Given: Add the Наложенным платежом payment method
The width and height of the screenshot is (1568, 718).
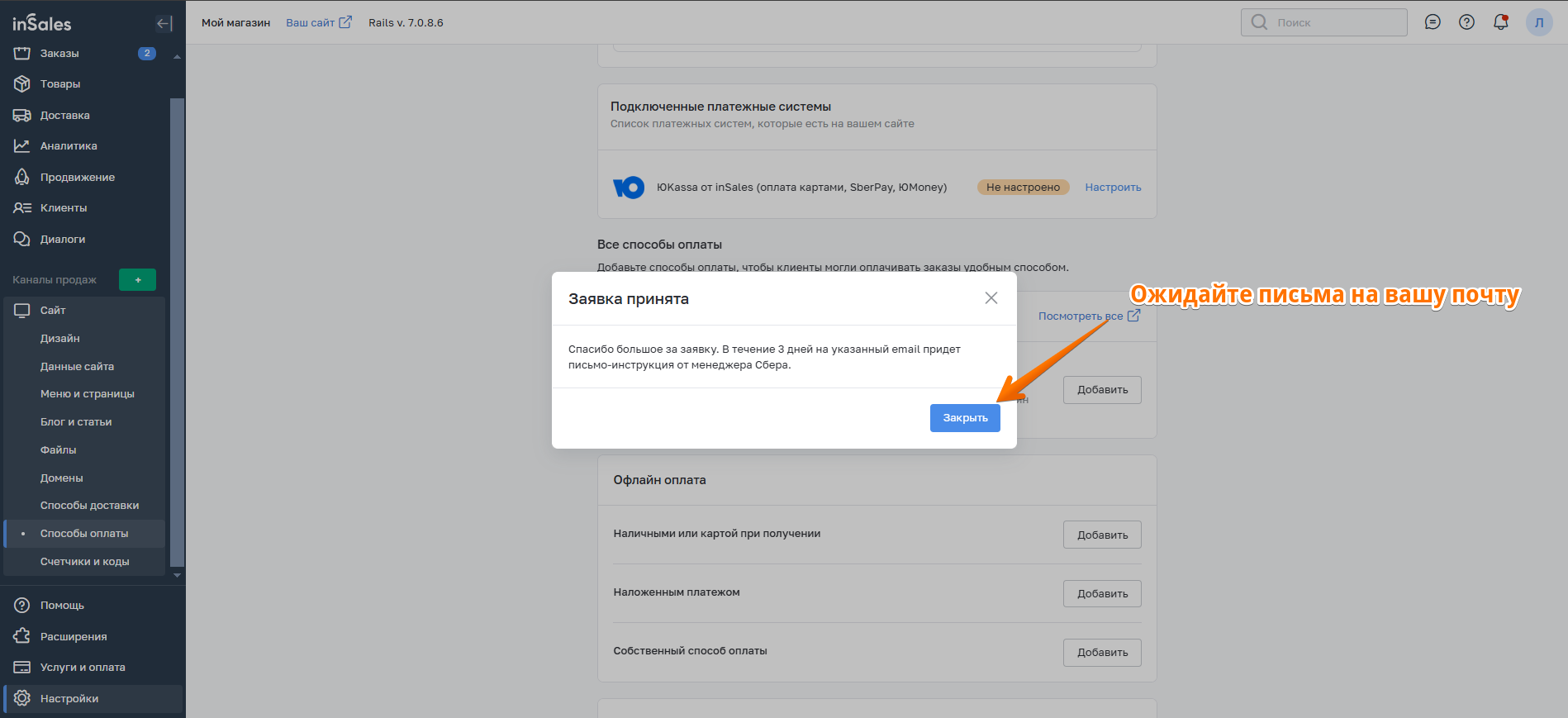Looking at the screenshot, I should click(1101, 594).
